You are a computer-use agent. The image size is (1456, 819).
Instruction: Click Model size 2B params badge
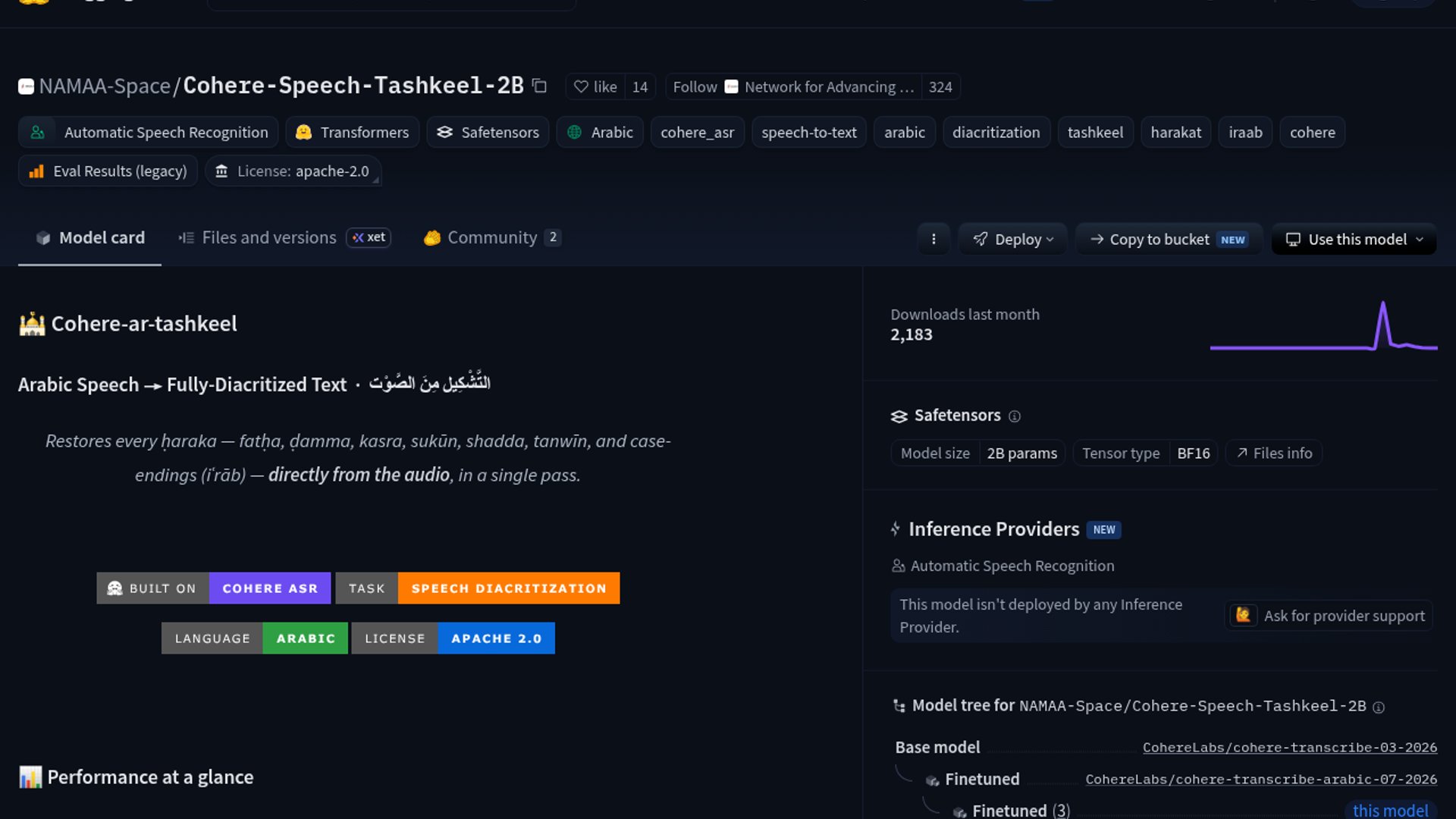click(x=978, y=453)
